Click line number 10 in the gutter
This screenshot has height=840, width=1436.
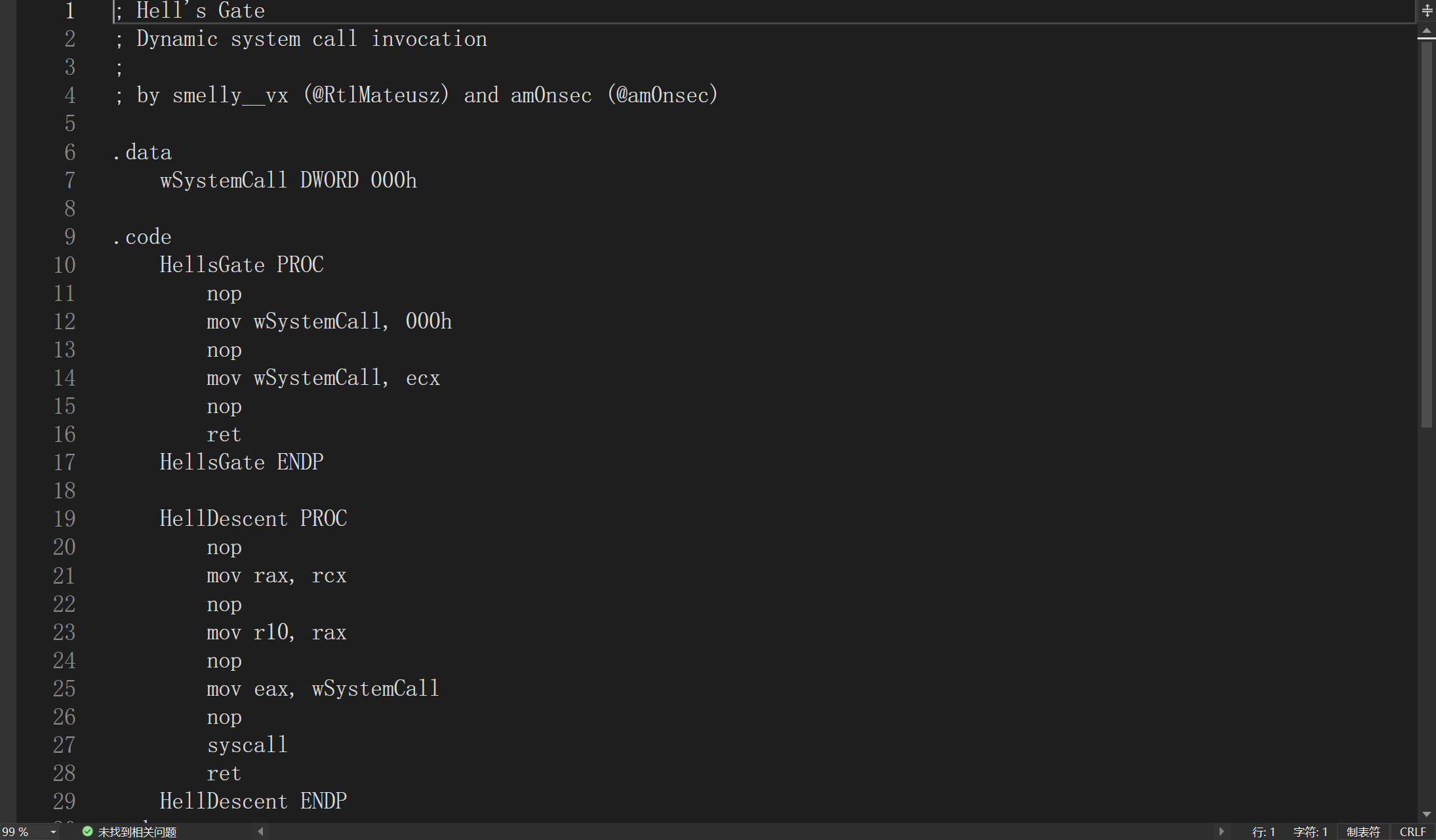pos(64,265)
